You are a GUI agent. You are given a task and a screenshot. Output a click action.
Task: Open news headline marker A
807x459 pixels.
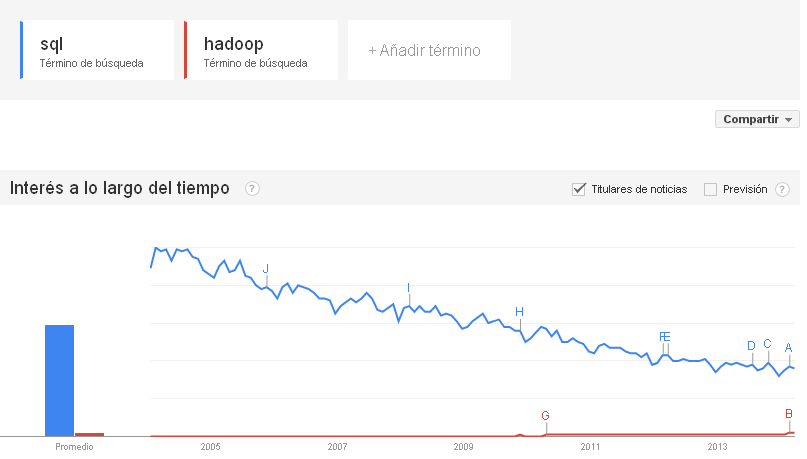point(788,348)
